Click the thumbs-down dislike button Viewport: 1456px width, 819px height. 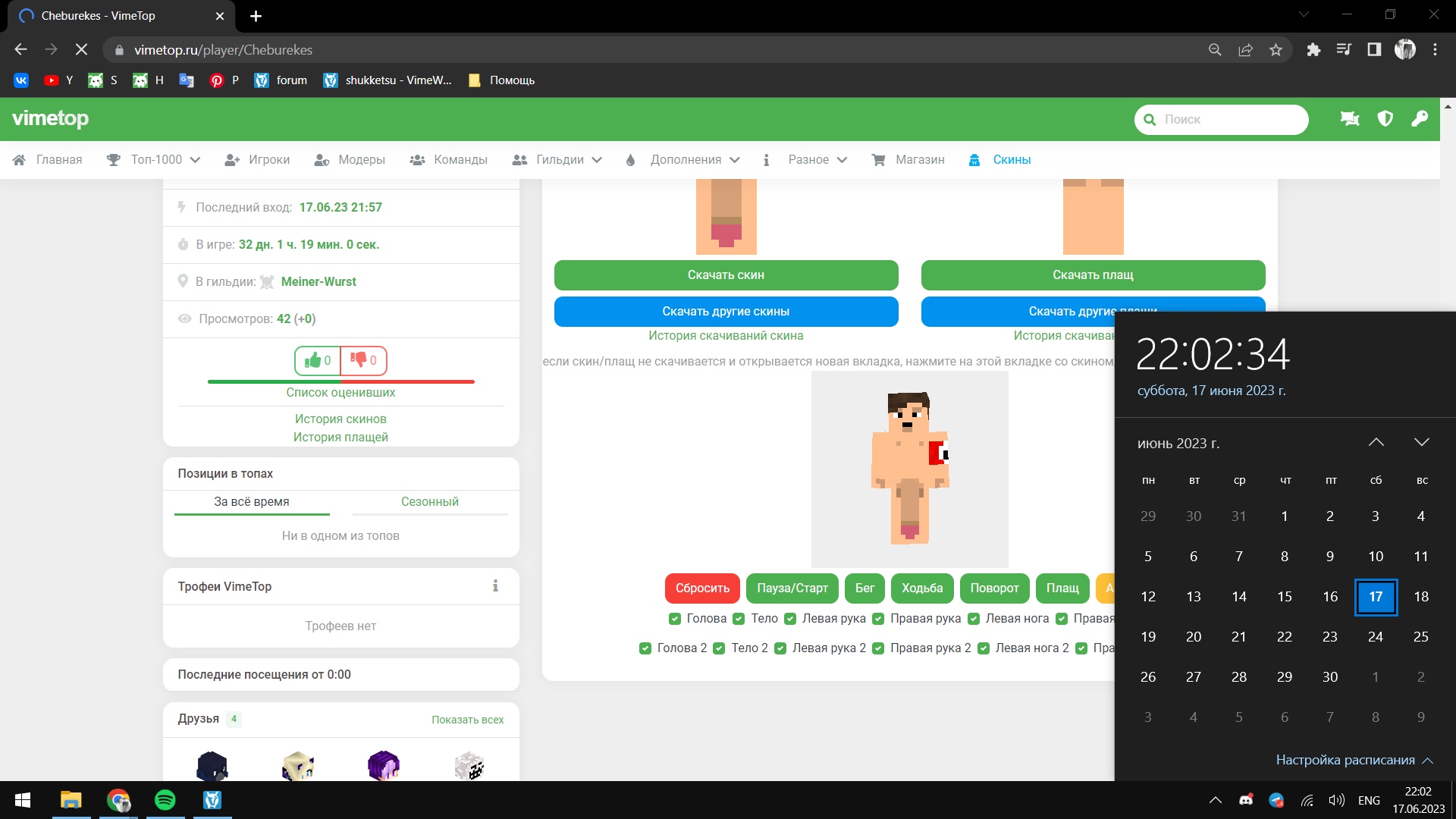pyautogui.click(x=364, y=361)
